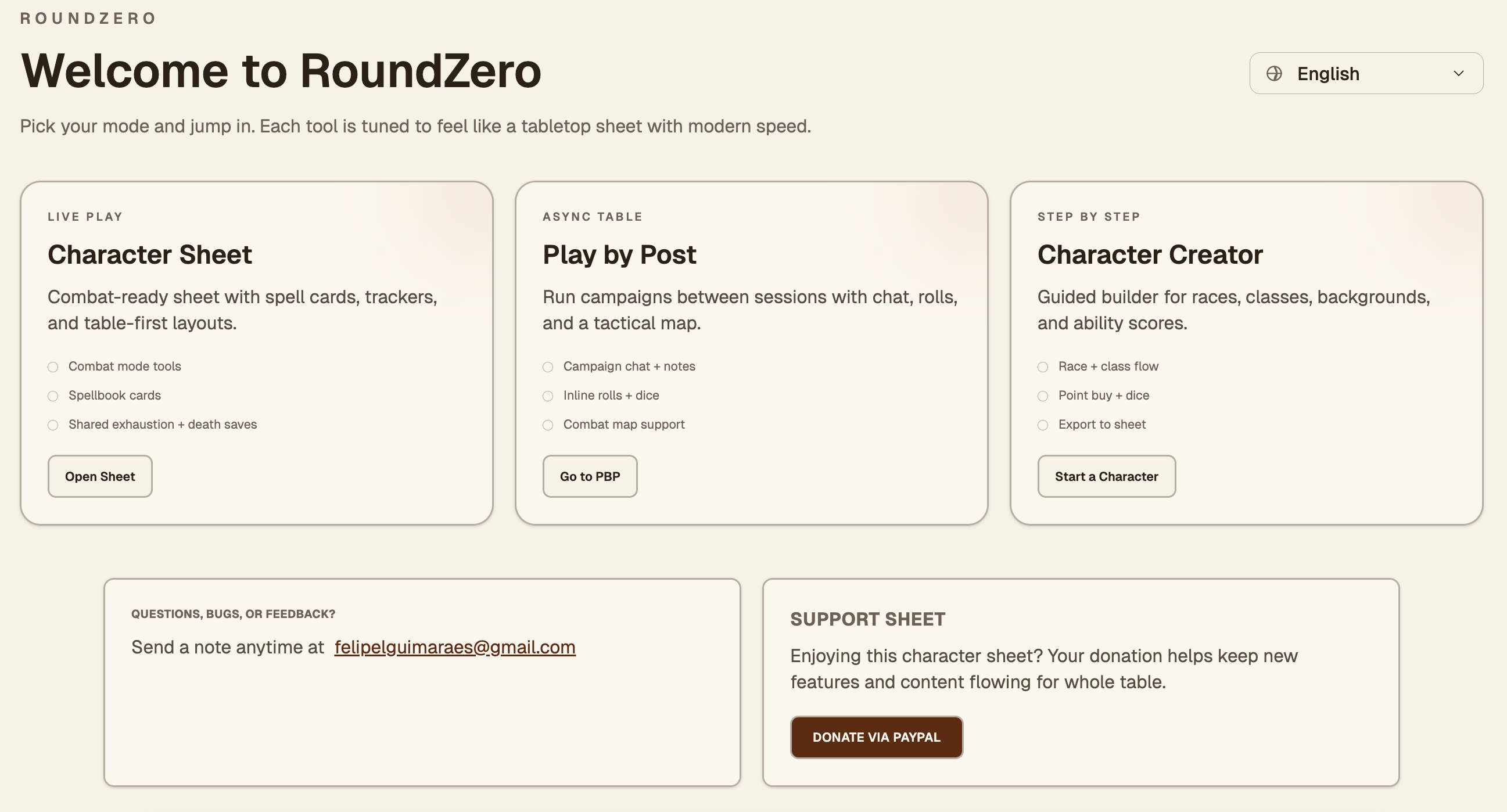Click bullet beside Point buy + dice

tap(1043, 396)
